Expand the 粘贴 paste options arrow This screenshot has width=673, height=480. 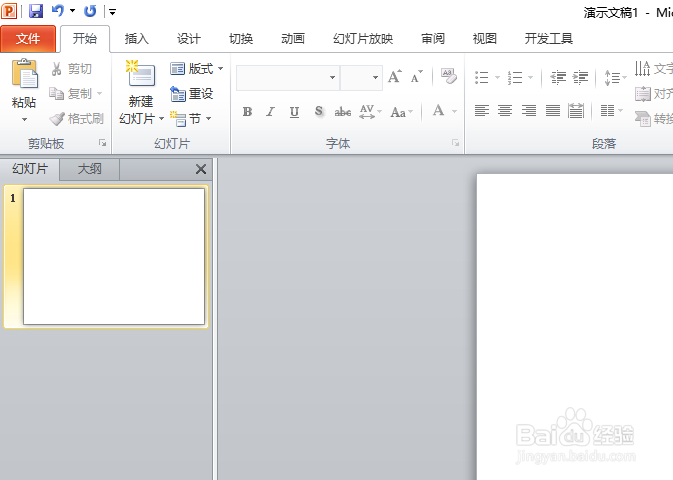pyautogui.click(x=24, y=119)
